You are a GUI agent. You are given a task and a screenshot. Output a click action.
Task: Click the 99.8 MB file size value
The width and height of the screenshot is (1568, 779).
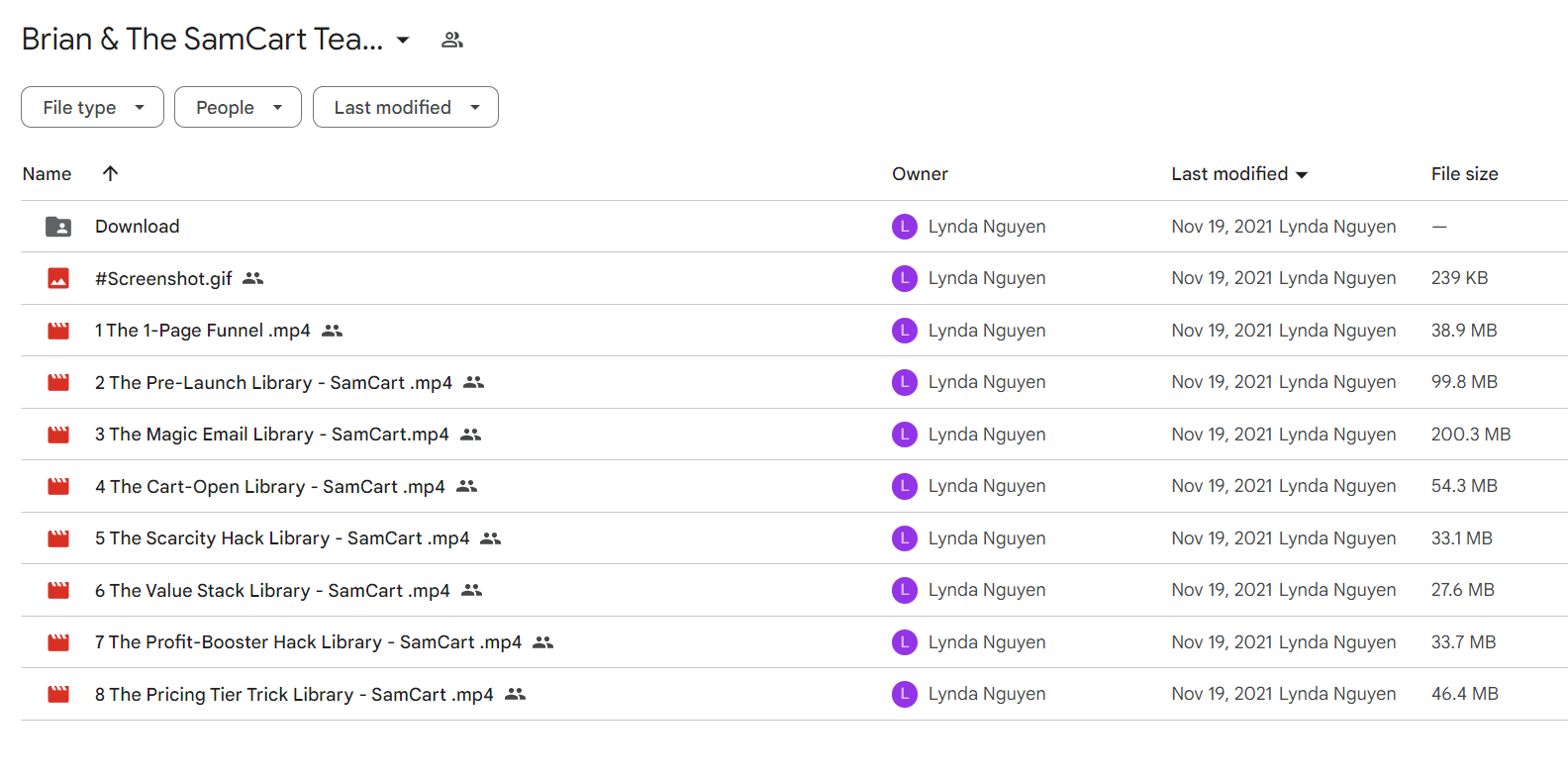(x=1464, y=382)
